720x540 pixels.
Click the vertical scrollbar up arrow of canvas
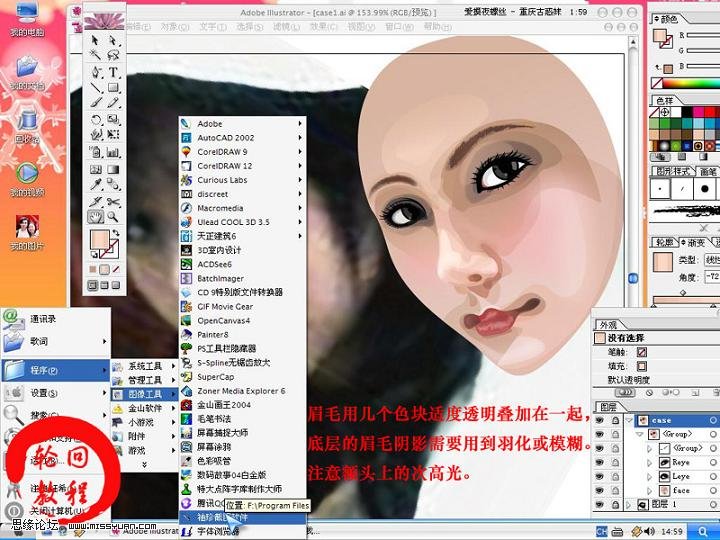point(633,42)
